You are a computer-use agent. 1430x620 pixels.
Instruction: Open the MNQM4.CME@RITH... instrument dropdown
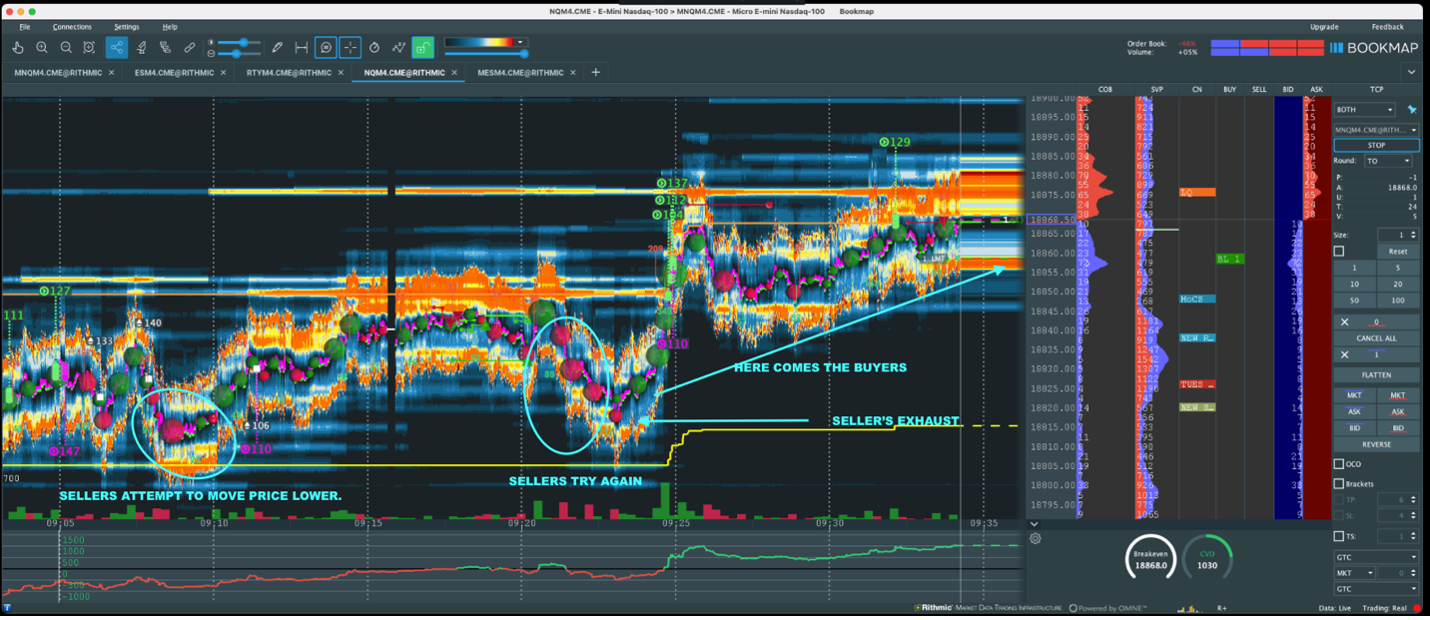coord(1376,130)
